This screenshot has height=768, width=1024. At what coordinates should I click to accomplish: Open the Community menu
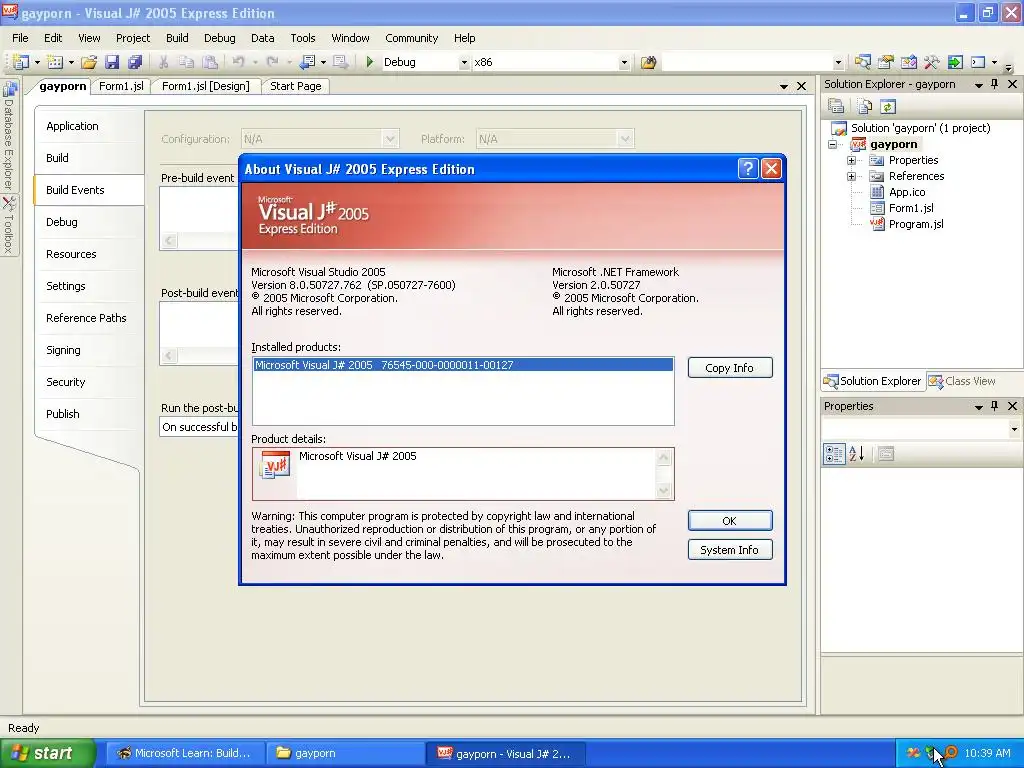(x=411, y=38)
